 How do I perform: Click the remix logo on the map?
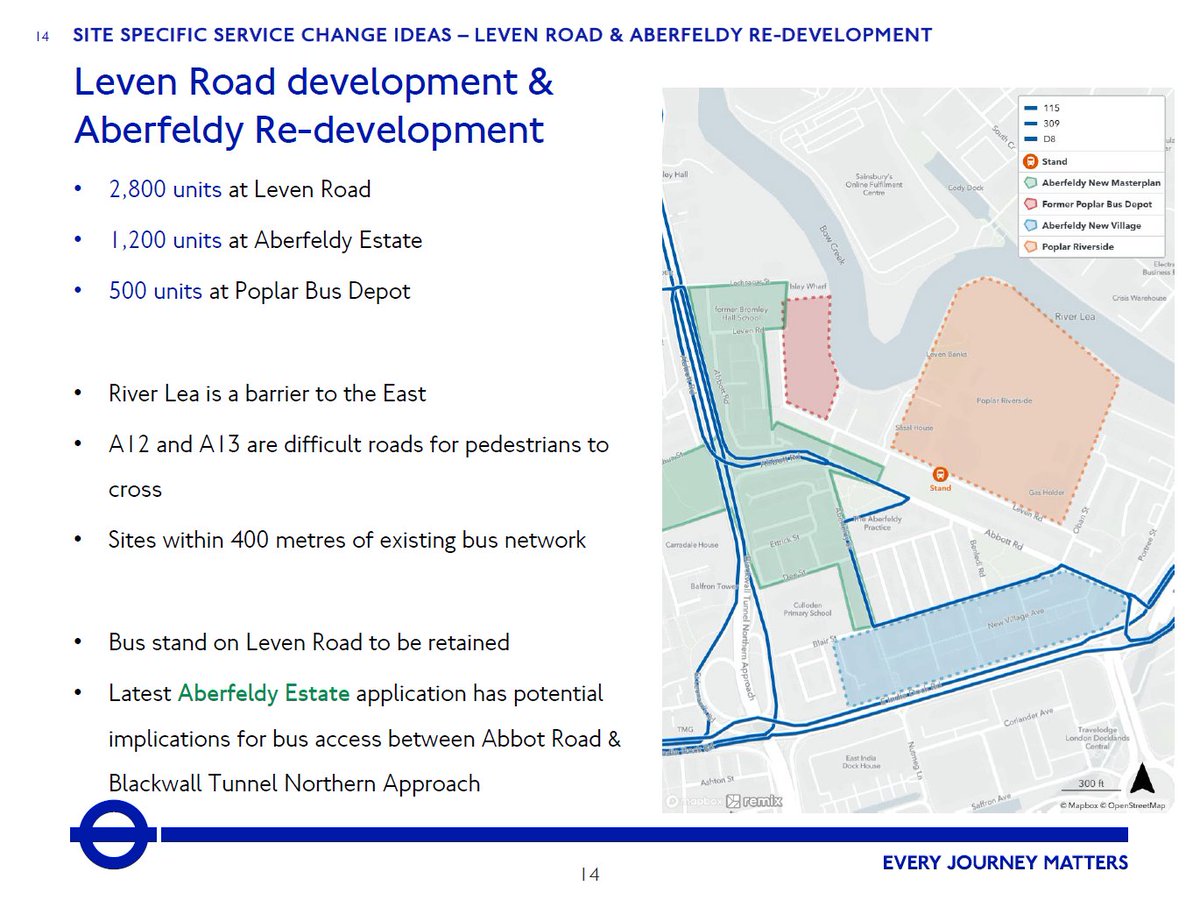click(x=754, y=801)
